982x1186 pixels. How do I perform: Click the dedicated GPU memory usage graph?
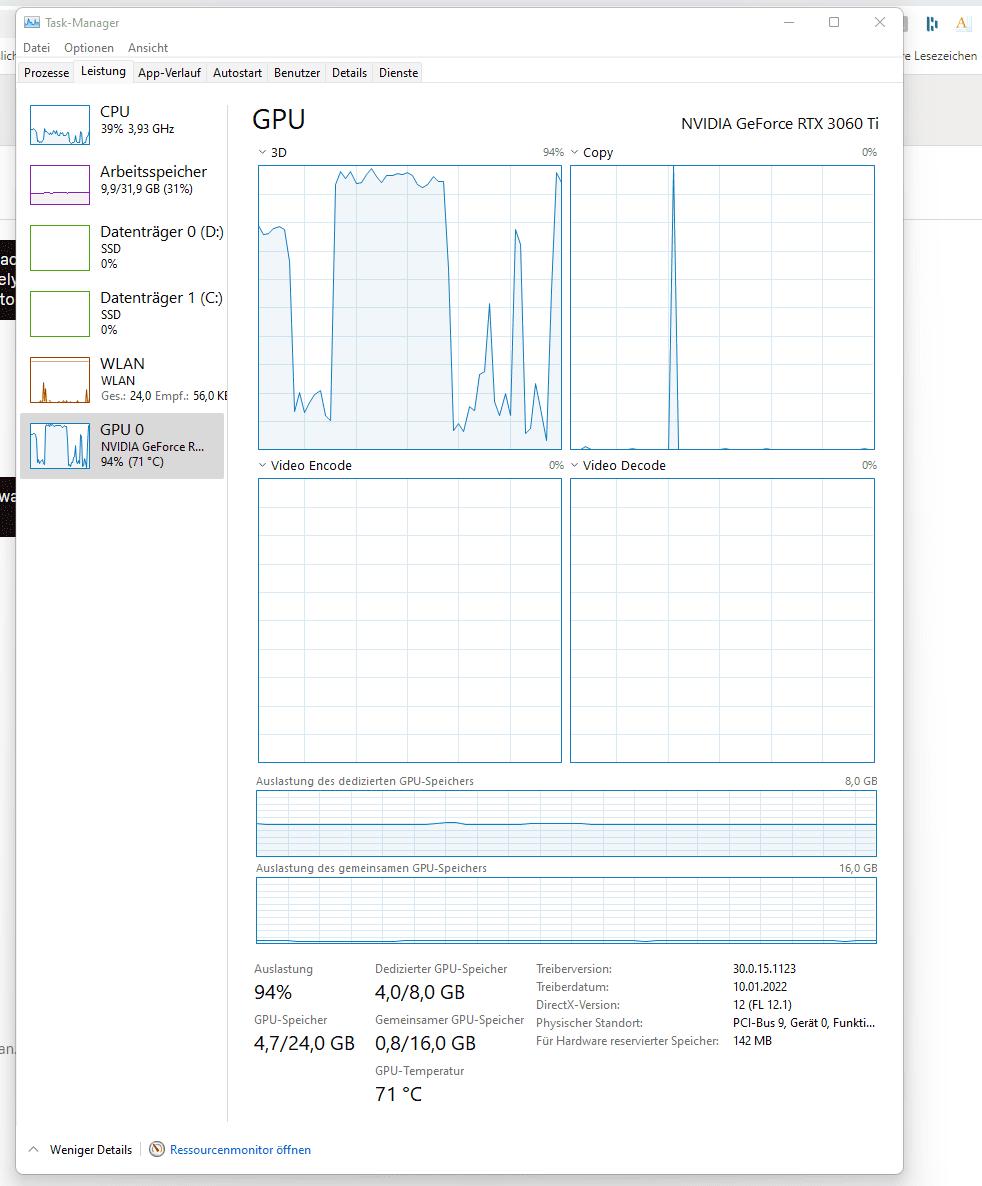tap(567, 824)
